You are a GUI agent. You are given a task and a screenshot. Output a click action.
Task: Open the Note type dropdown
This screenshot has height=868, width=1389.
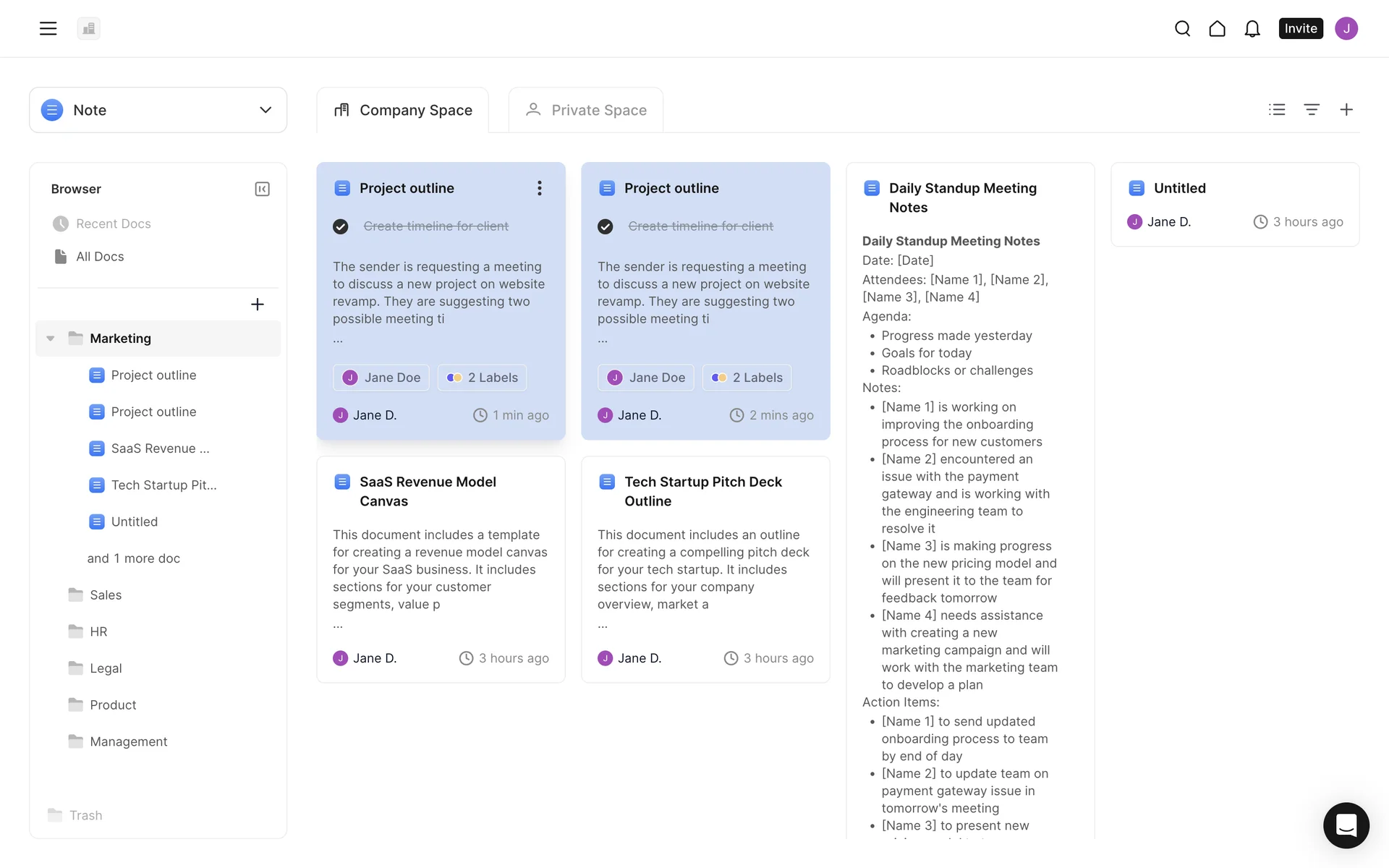click(158, 110)
